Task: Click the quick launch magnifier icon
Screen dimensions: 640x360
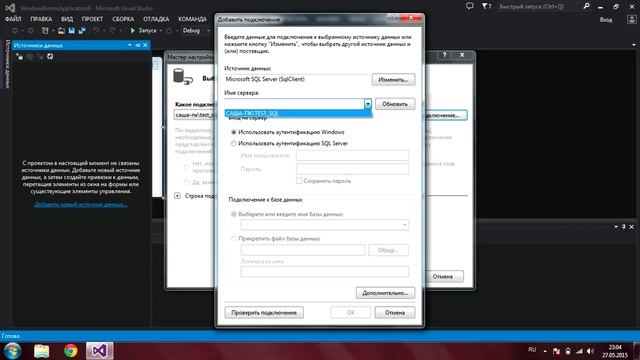Action: pos(586,6)
